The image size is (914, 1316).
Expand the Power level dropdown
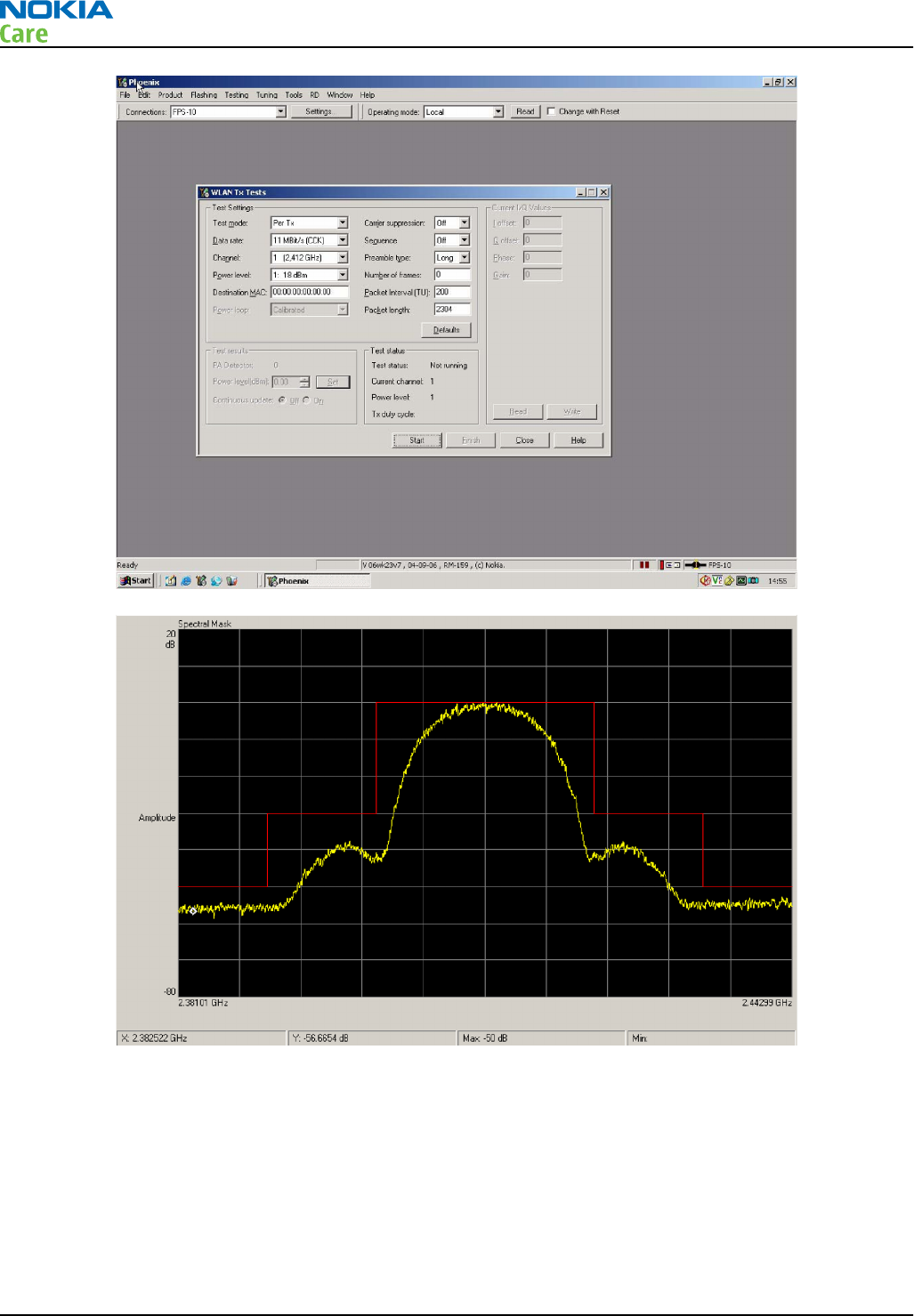pyautogui.click(x=343, y=275)
